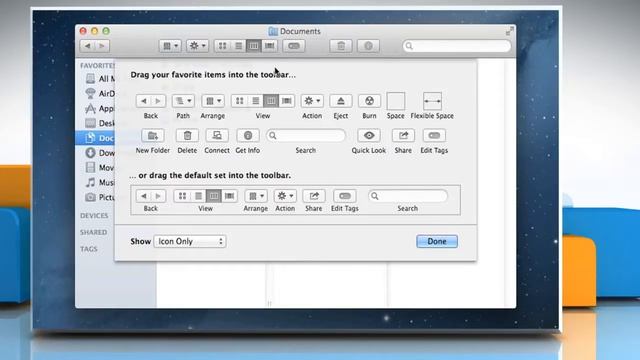Screen dimensions: 640x360
Task: Click the Quick Look eye icon
Action: tap(369, 136)
